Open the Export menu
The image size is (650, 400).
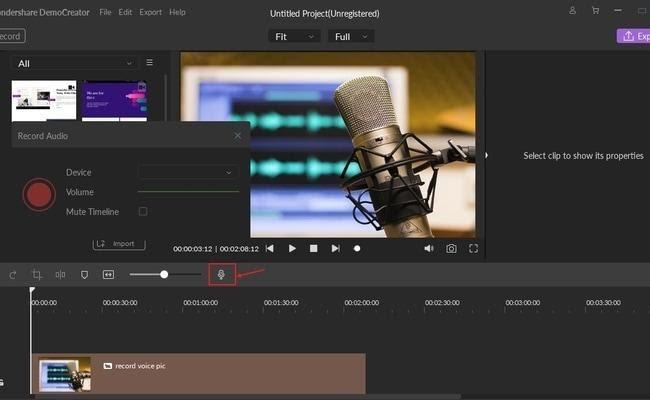point(150,12)
